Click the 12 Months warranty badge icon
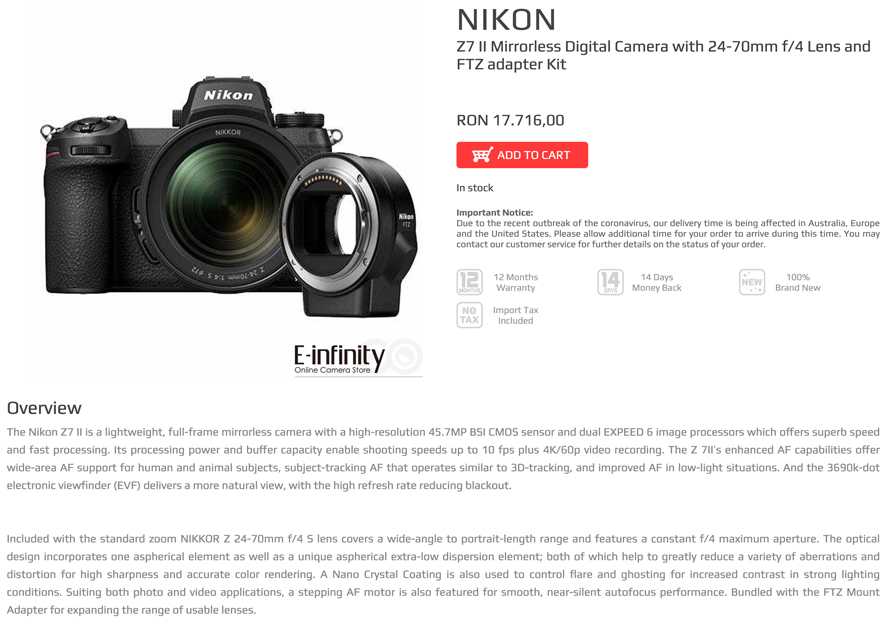Viewport: 885px width, 620px height. click(470, 282)
